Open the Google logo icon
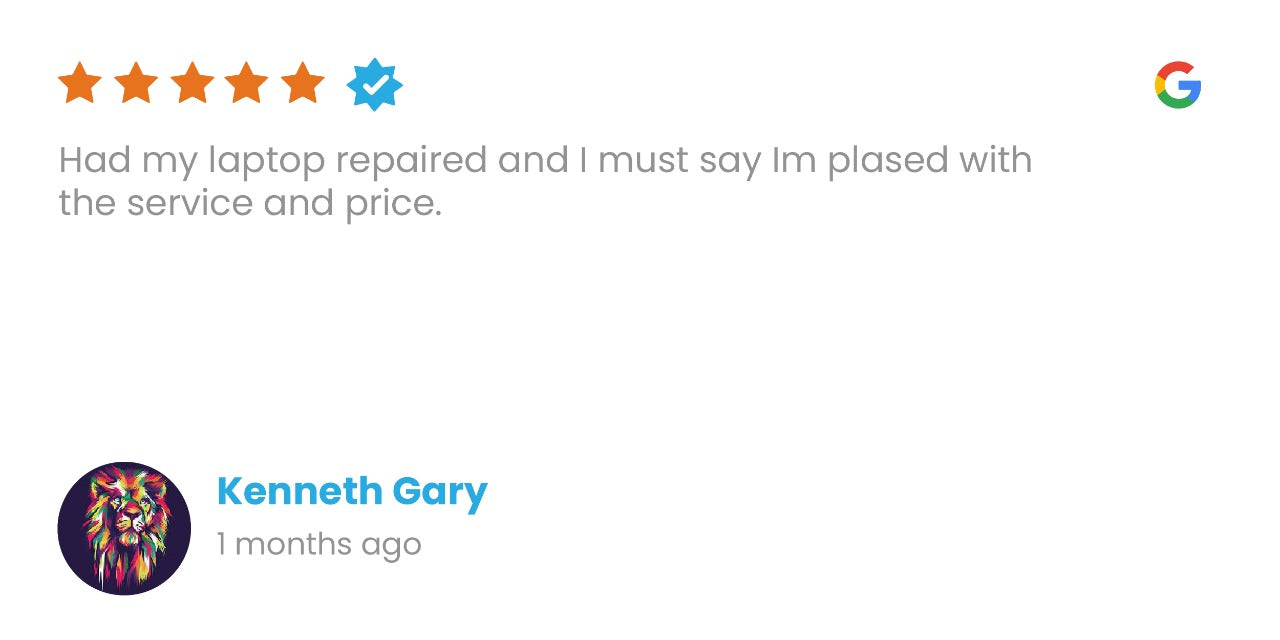The height and width of the screenshot is (640, 1280). pyautogui.click(x=1178, y=85)
